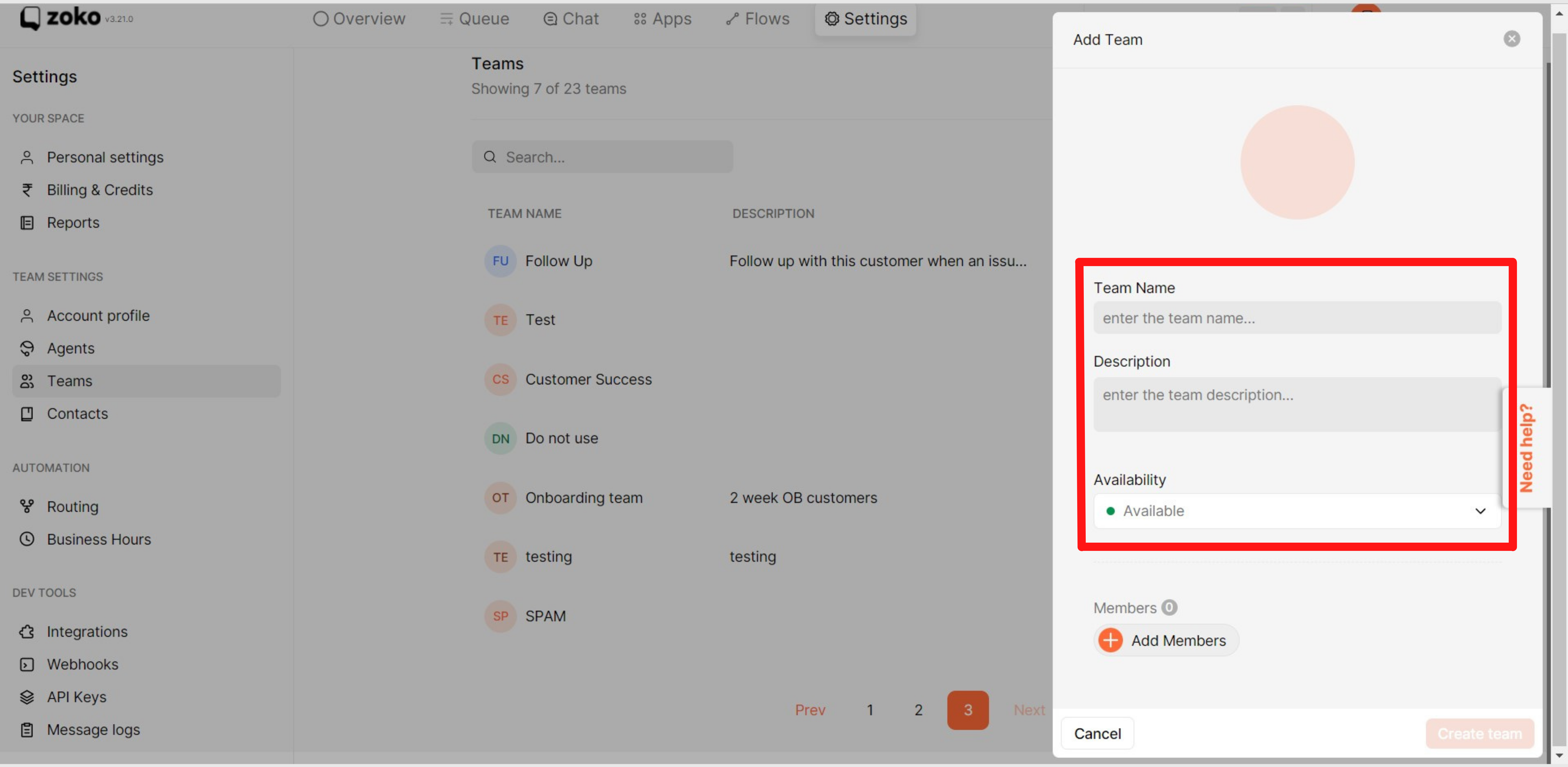Screen dimensions: 1568x767
Task: Open the Flows tab
Action: 757,19
